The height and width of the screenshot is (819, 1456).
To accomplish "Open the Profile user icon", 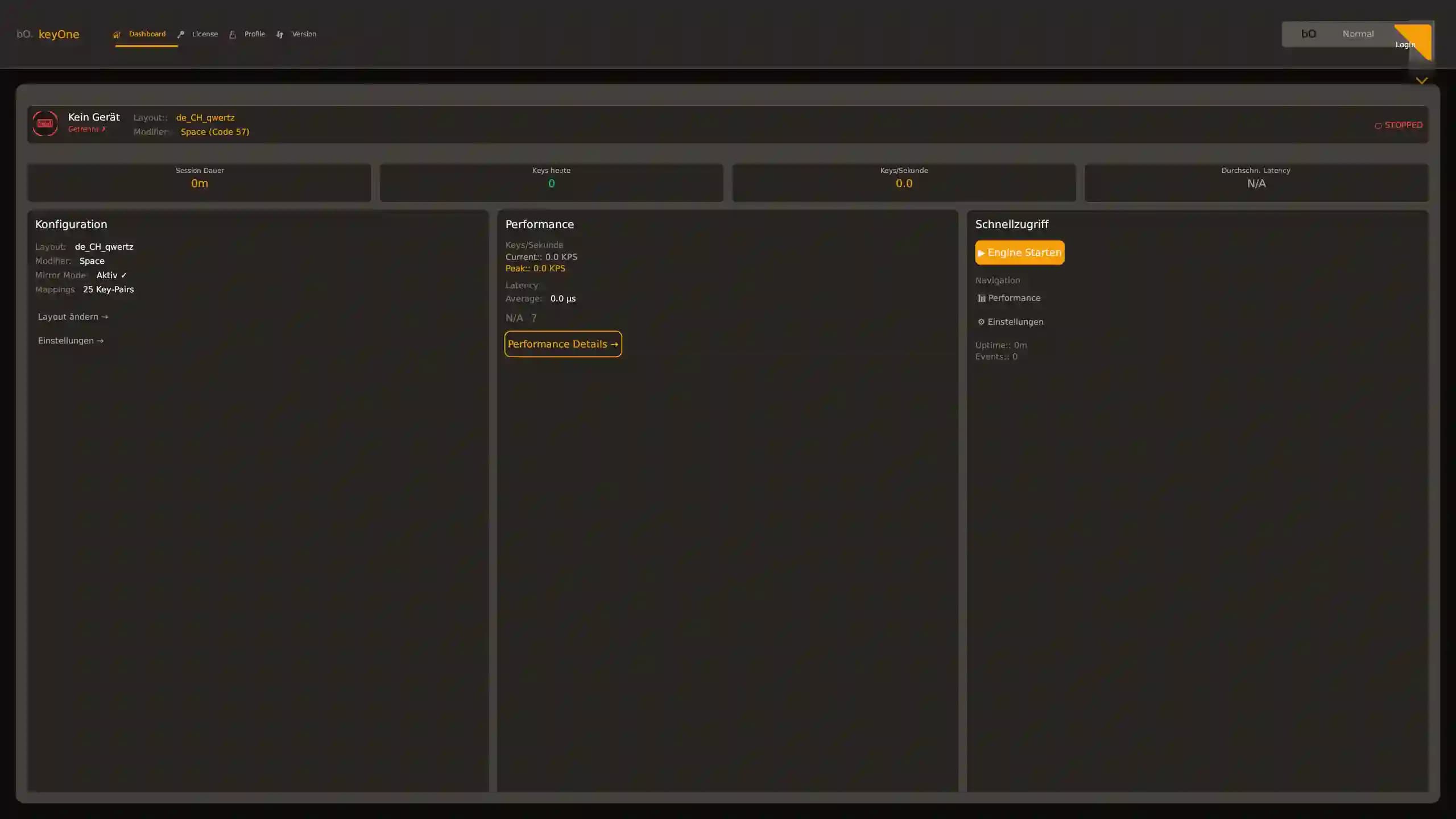I will click(233, 34).
